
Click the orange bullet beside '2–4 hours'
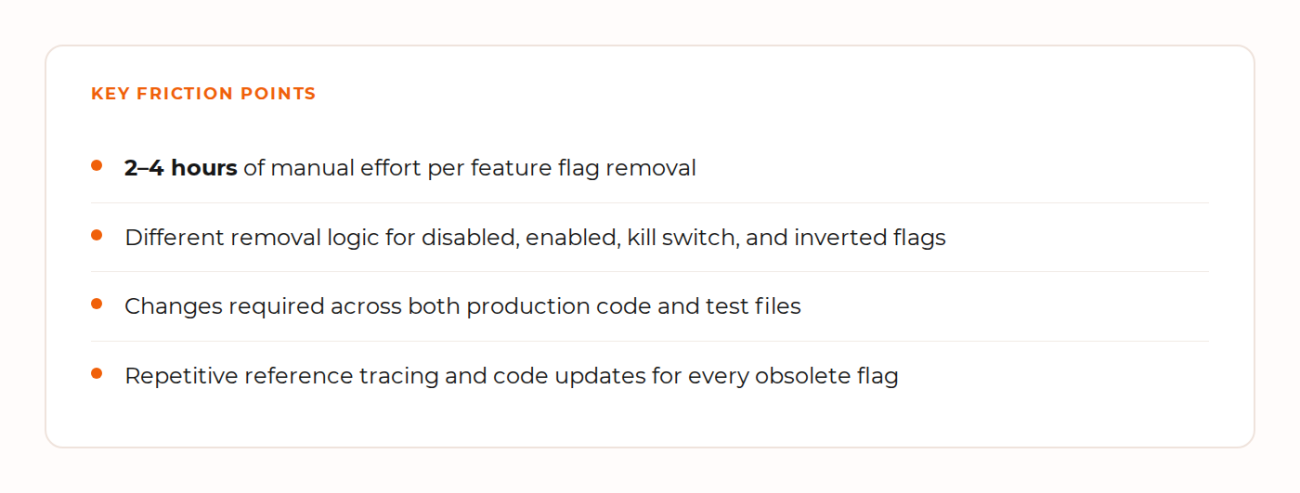click(x=97, y=165)
